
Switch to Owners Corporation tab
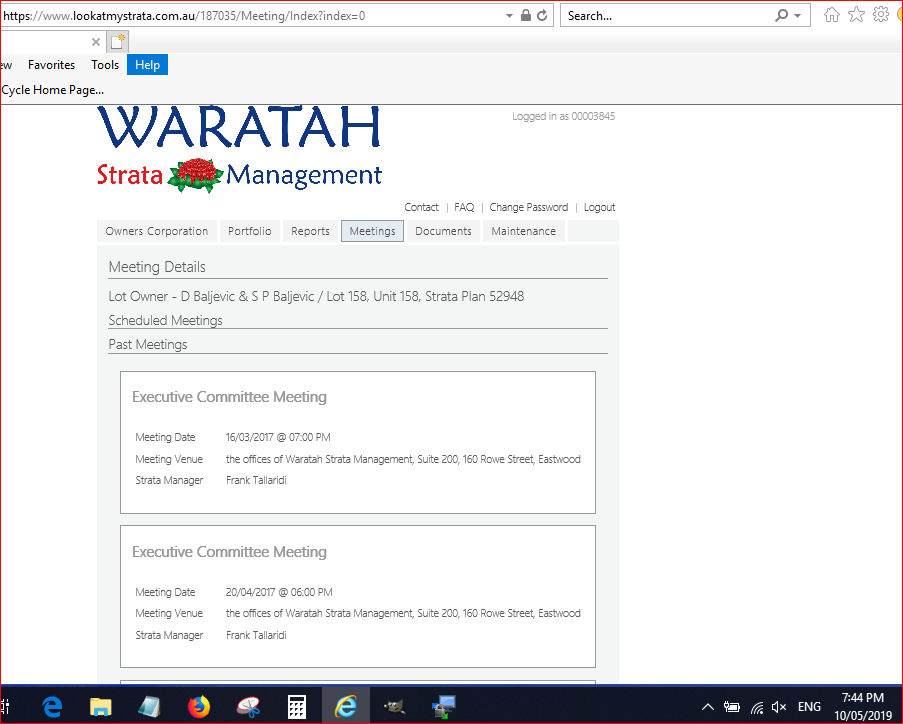click(157, 231)
